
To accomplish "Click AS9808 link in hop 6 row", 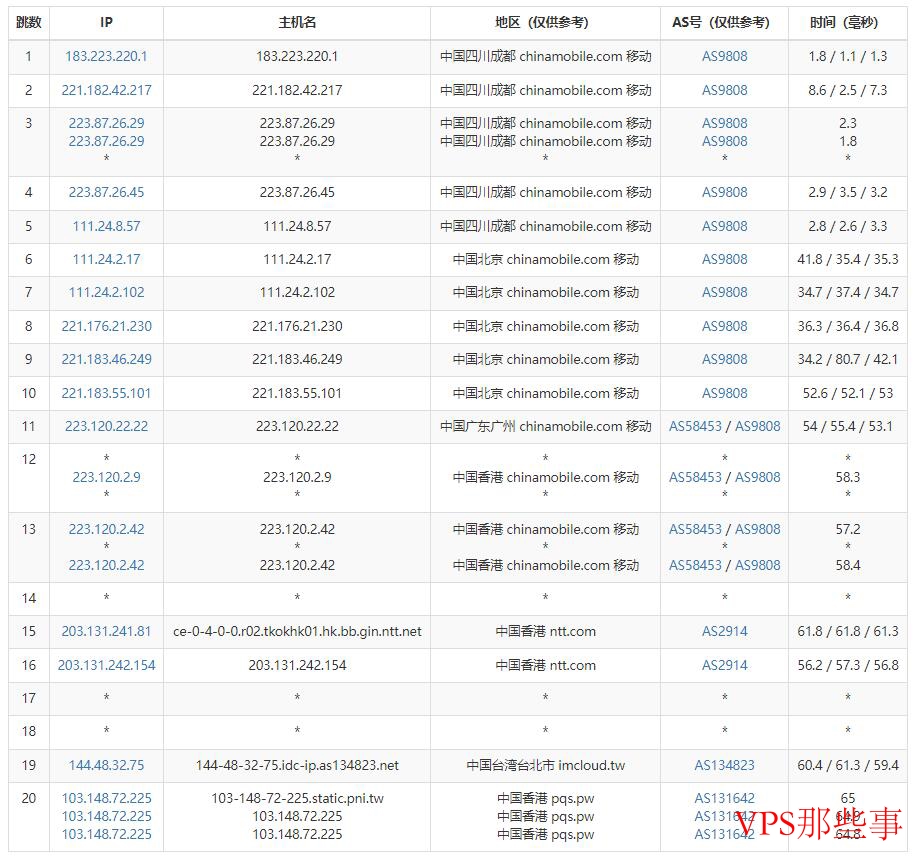I will coord(725,259).
